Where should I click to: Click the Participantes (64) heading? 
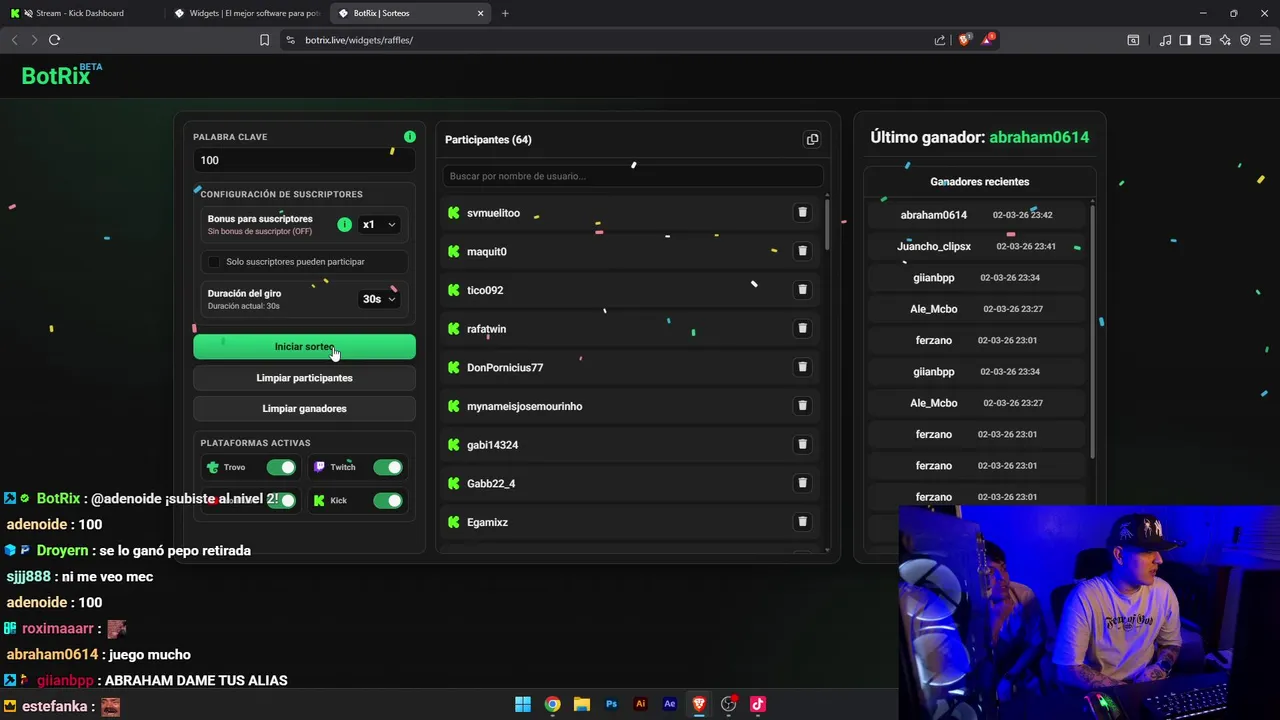tap(488, 140)
